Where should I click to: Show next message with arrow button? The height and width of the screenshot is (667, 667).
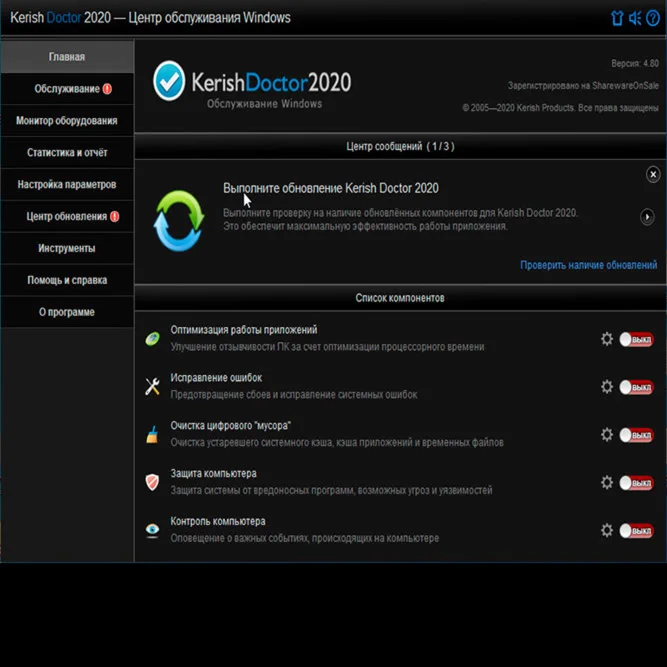point(647,217)
